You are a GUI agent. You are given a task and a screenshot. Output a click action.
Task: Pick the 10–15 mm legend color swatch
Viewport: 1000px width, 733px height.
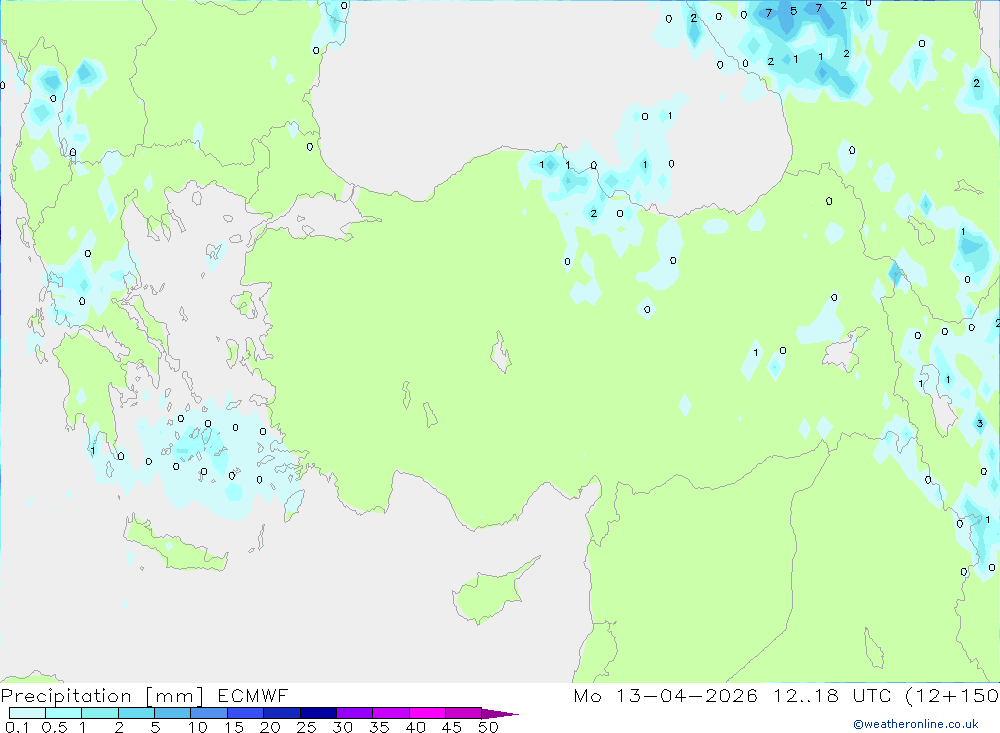click(x=209, y=713)
